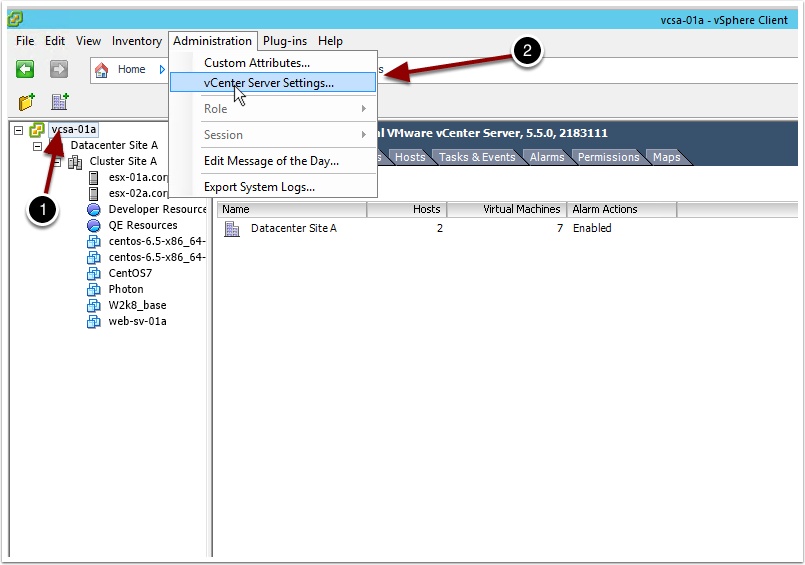This screenshot has height=565, width=805.
Task: Select W2k8_base in the tree
Action: (137, 305)
